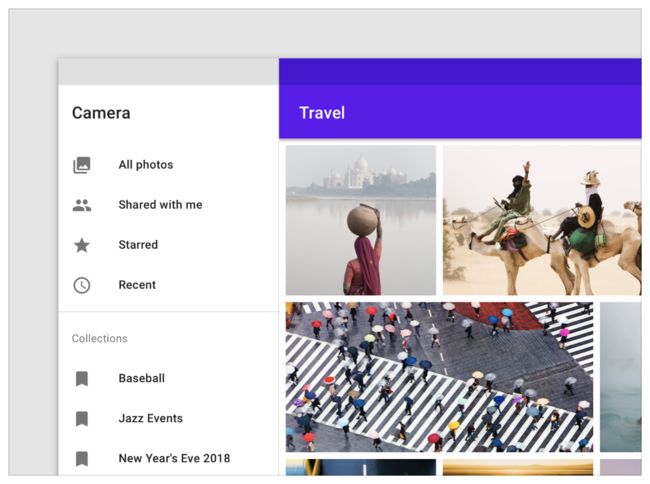Open the Taj Mahal woman photo
The image size is (650, 484).
(361, 220)
